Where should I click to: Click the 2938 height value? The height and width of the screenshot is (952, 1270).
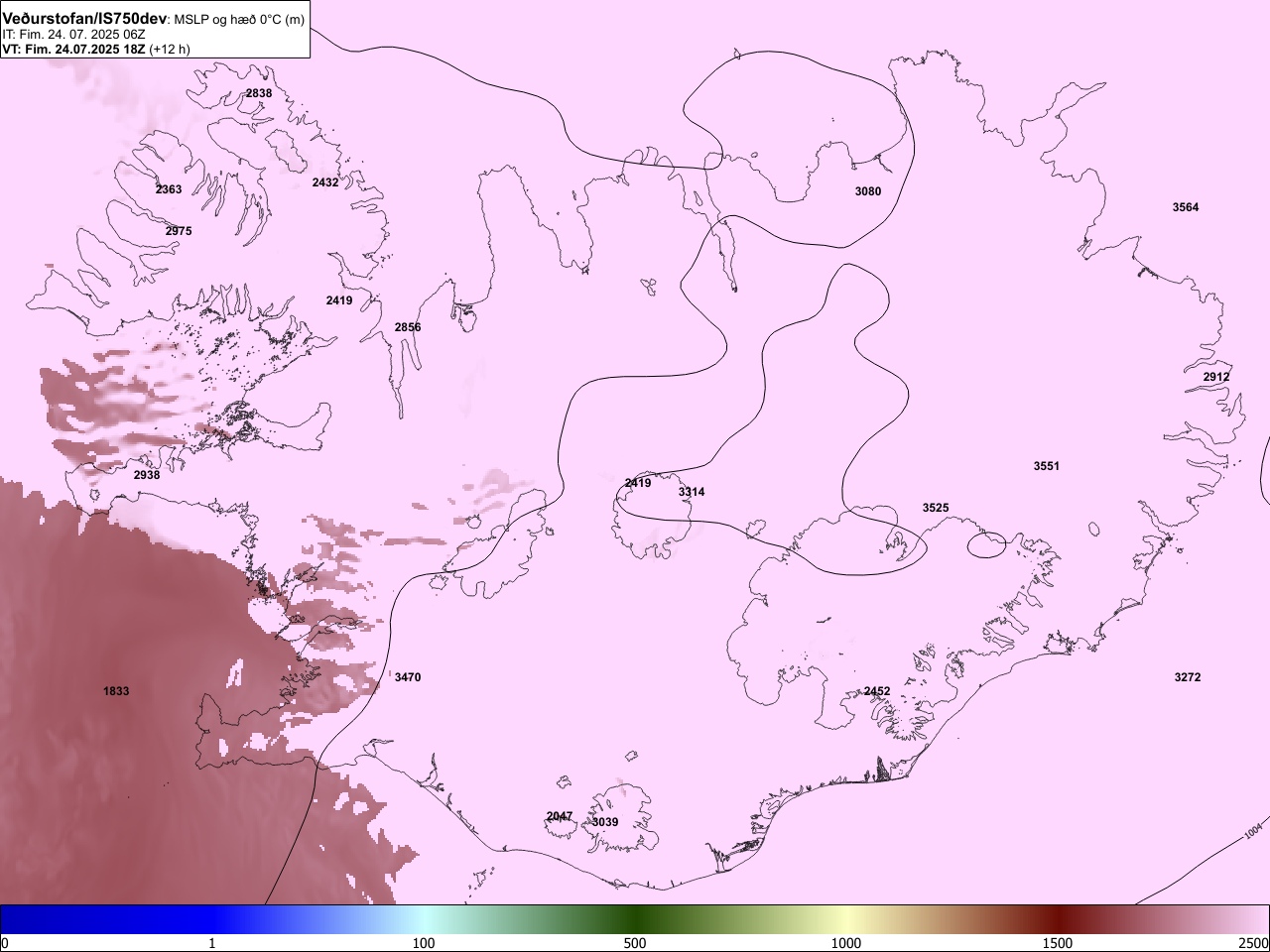[x=147, y=475]
